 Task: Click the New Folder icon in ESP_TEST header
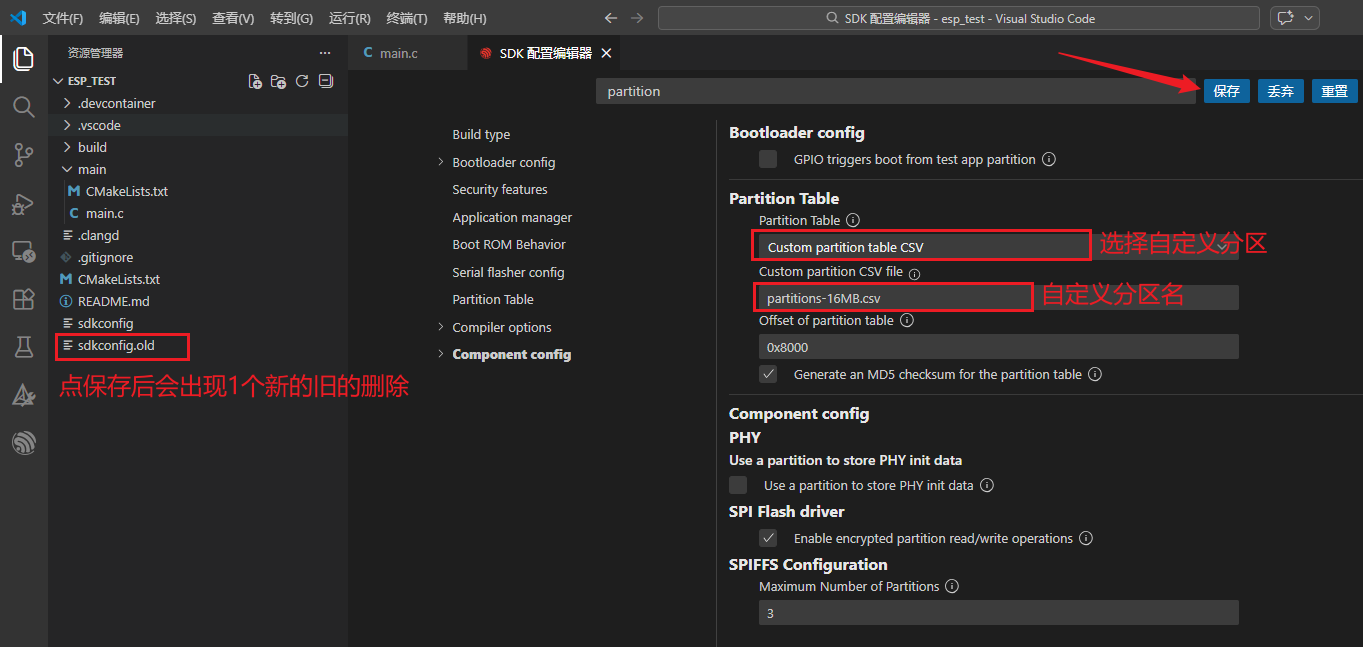pos(279,81)
